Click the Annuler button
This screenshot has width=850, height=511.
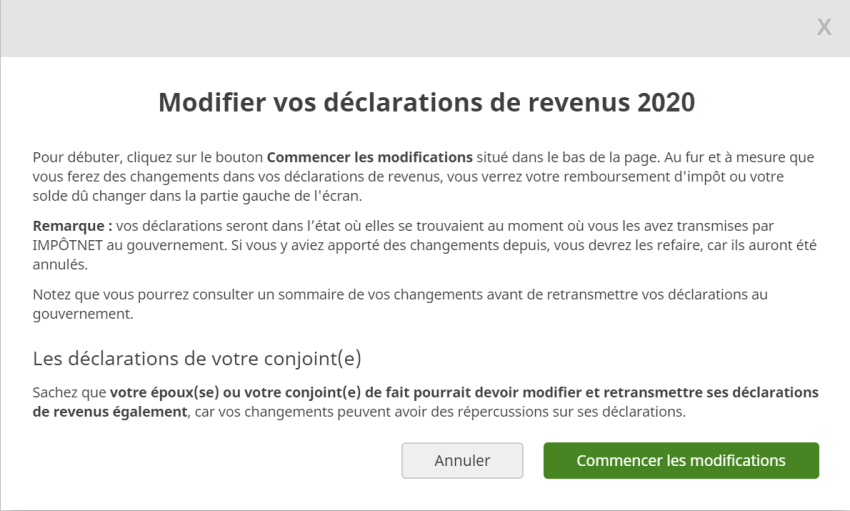[462, 461]
